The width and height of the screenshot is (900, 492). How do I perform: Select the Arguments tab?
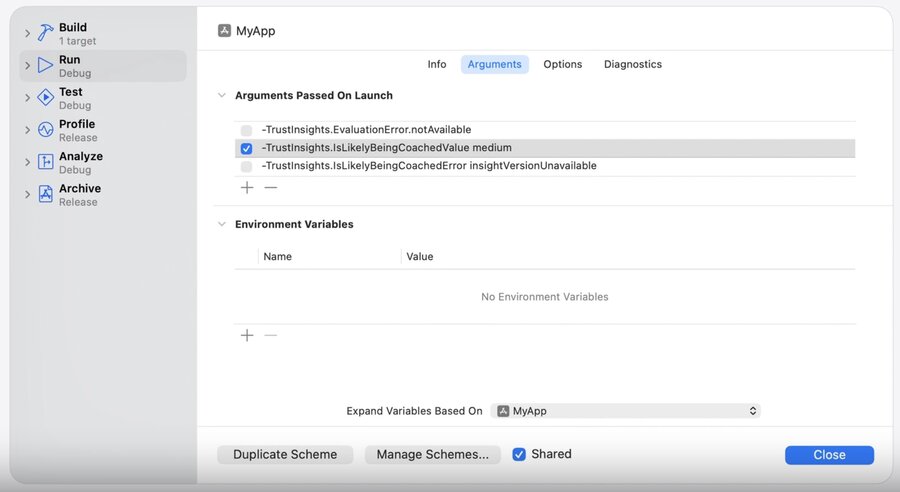click(x=494, y=64)
